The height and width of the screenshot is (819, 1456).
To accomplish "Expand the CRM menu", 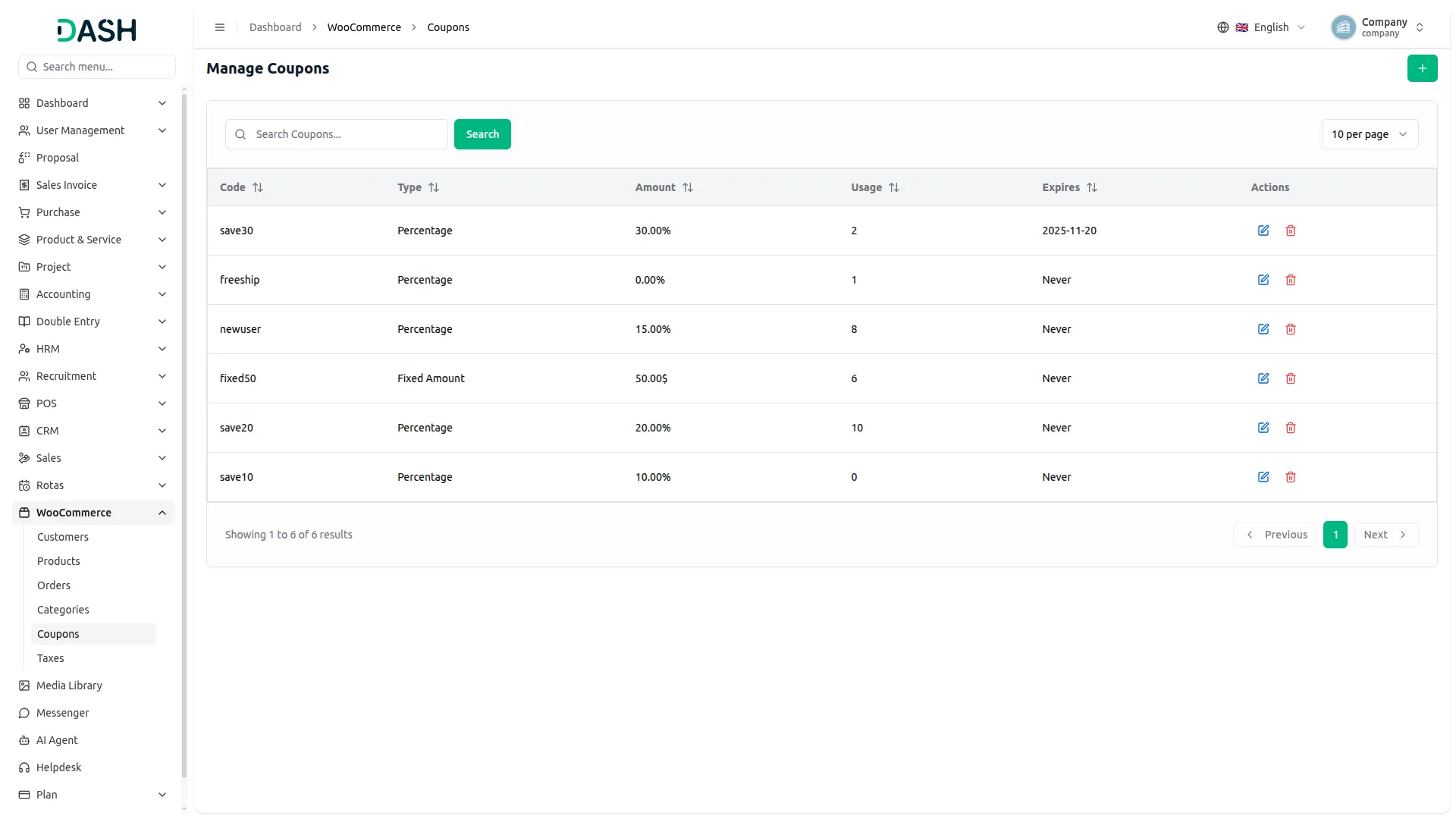I will [x=93, y=431].
